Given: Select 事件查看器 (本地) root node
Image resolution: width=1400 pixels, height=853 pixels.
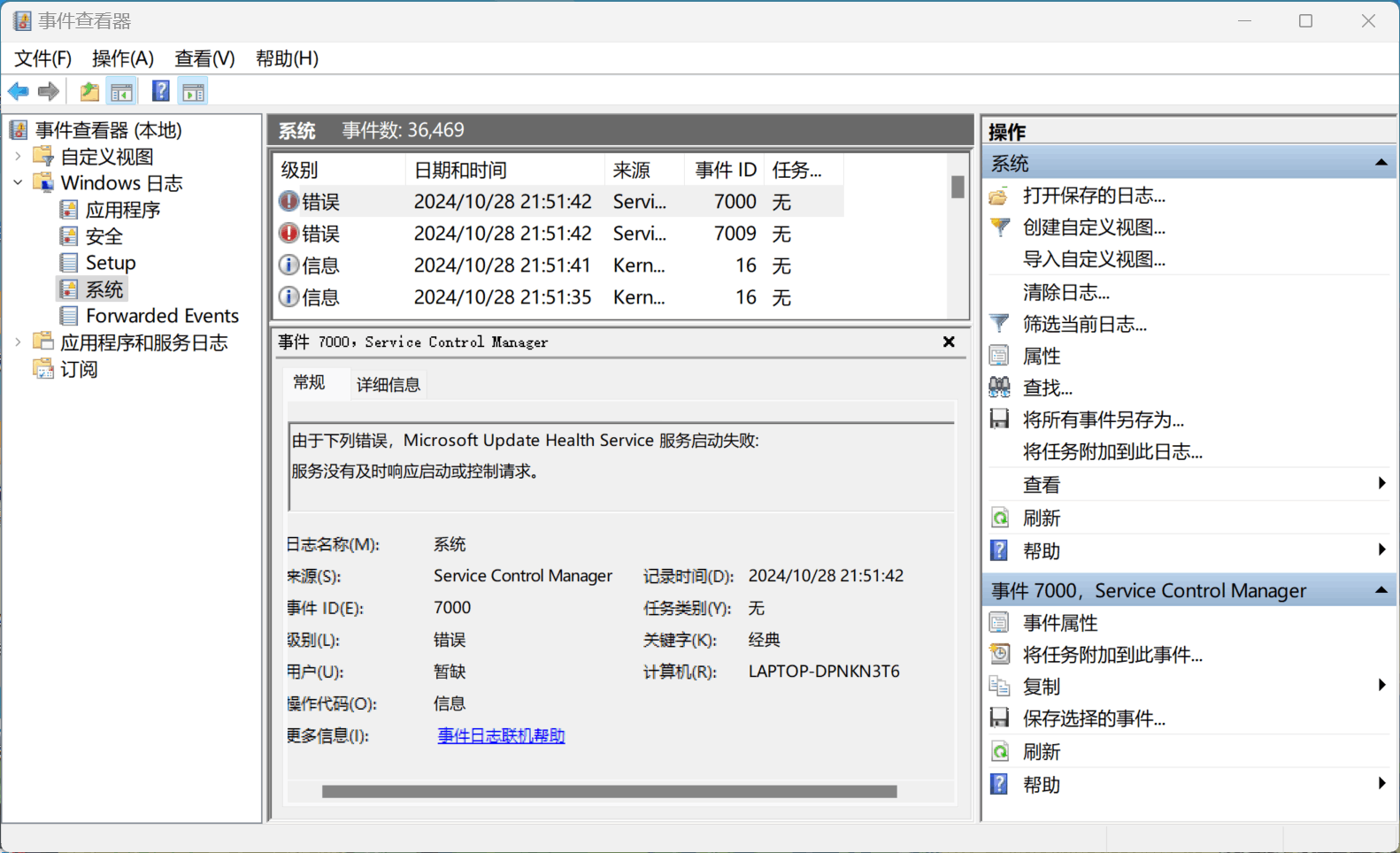Looking at the screenshot, I should point(108,130).
